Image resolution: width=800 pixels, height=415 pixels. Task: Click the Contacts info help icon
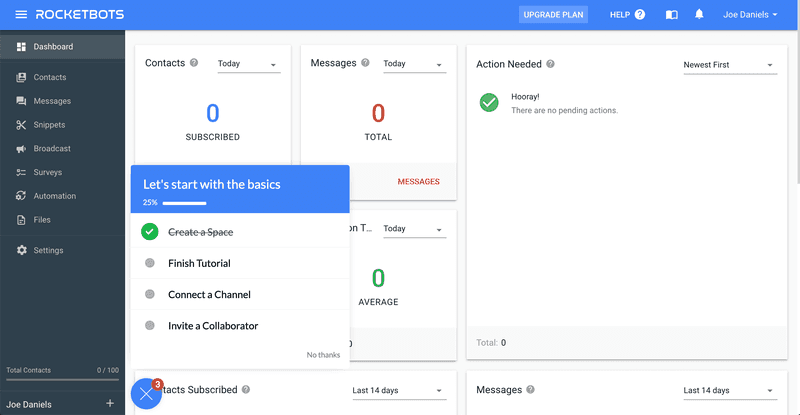point(194,63)
